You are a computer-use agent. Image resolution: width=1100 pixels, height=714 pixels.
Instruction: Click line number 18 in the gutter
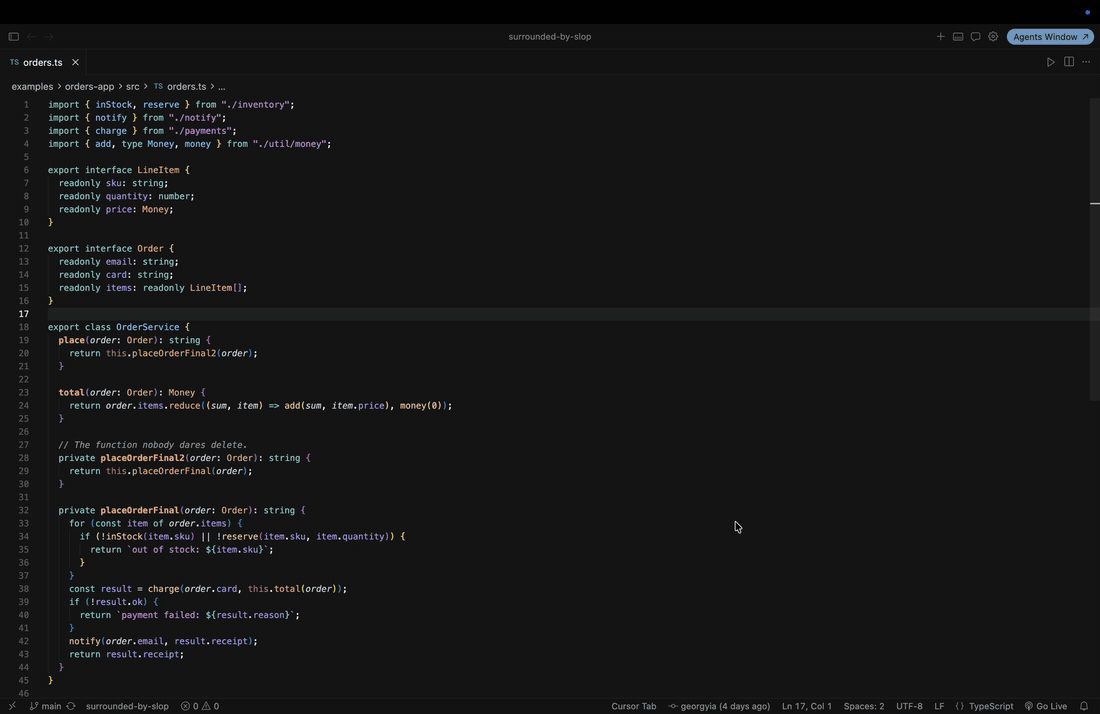(x=24, y=327)
